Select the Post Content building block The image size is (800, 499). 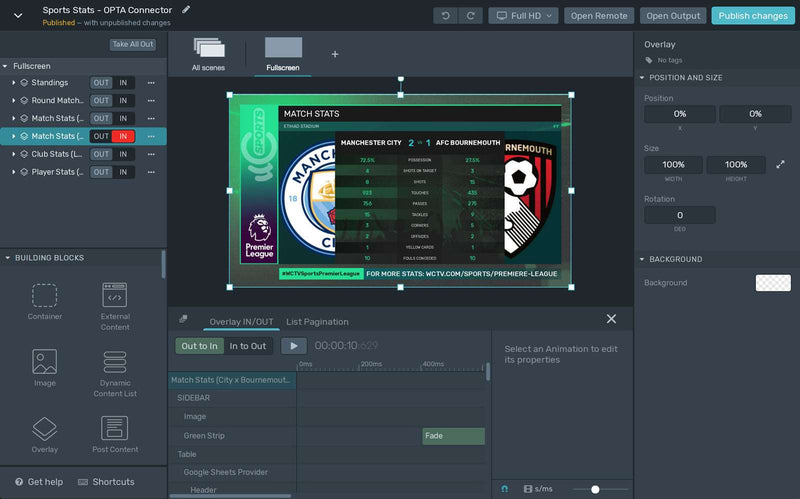[115, 434]
